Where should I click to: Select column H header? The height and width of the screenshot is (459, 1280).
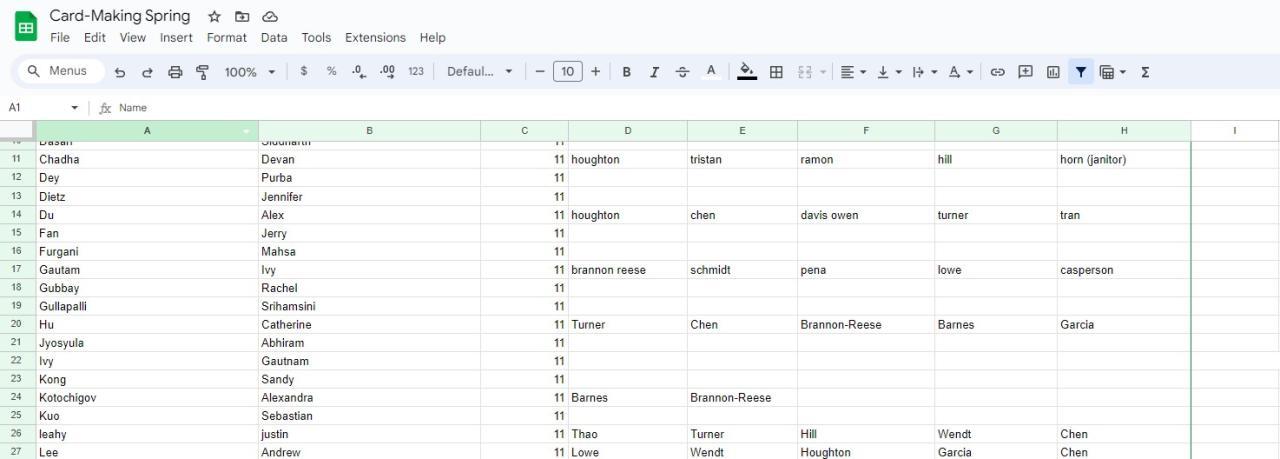[1124, 131]
